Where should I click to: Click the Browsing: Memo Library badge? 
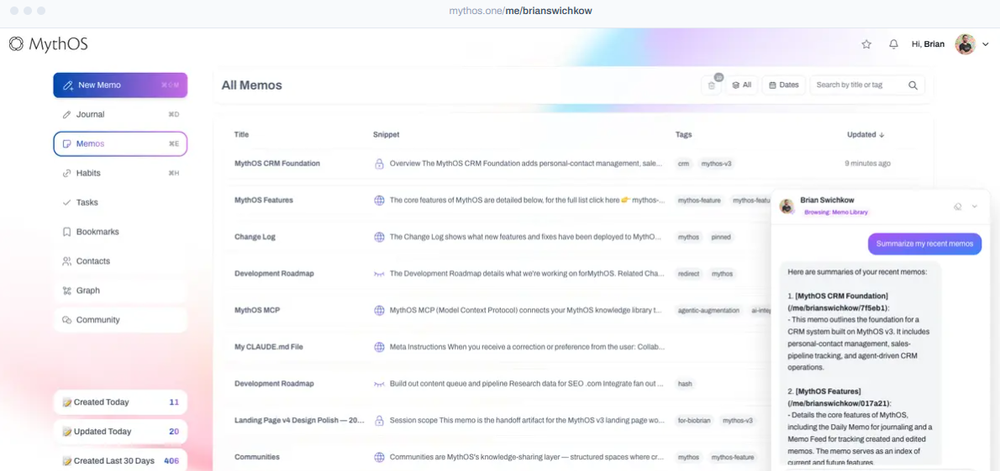point(836,212)
